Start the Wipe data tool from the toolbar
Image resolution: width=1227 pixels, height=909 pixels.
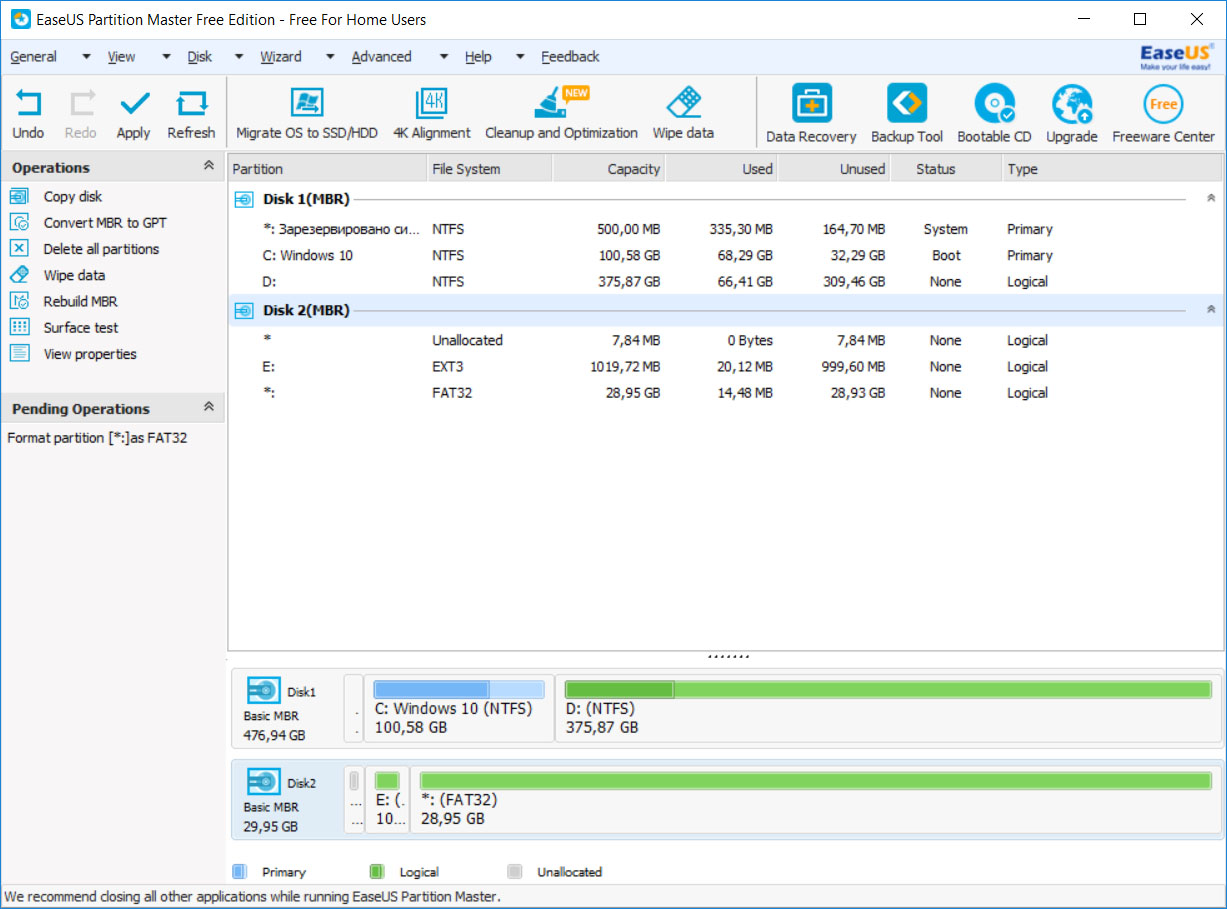(x=682, y=112)
